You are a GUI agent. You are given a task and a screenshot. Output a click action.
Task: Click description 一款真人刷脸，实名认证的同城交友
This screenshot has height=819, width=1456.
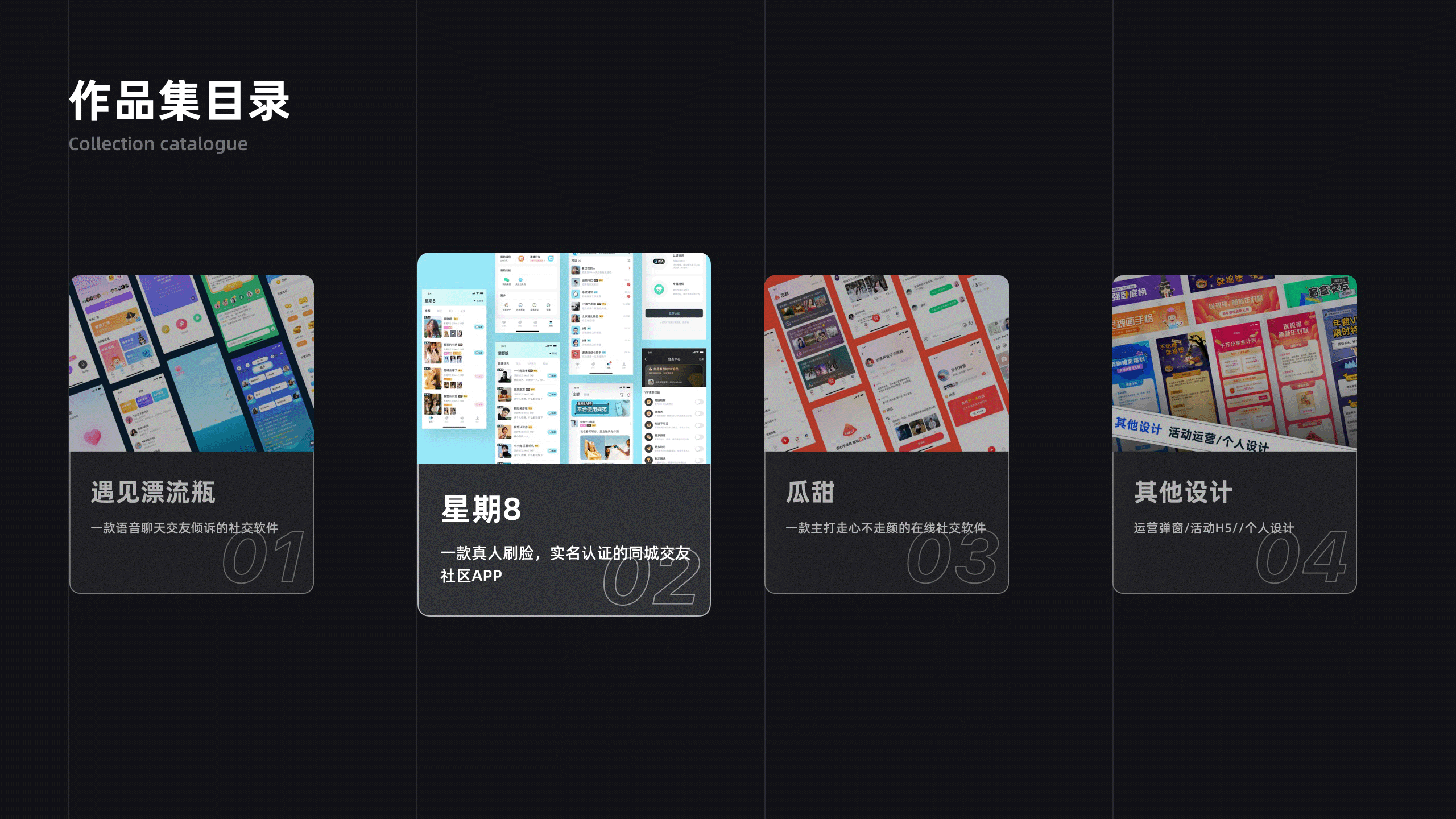(565, 553)
